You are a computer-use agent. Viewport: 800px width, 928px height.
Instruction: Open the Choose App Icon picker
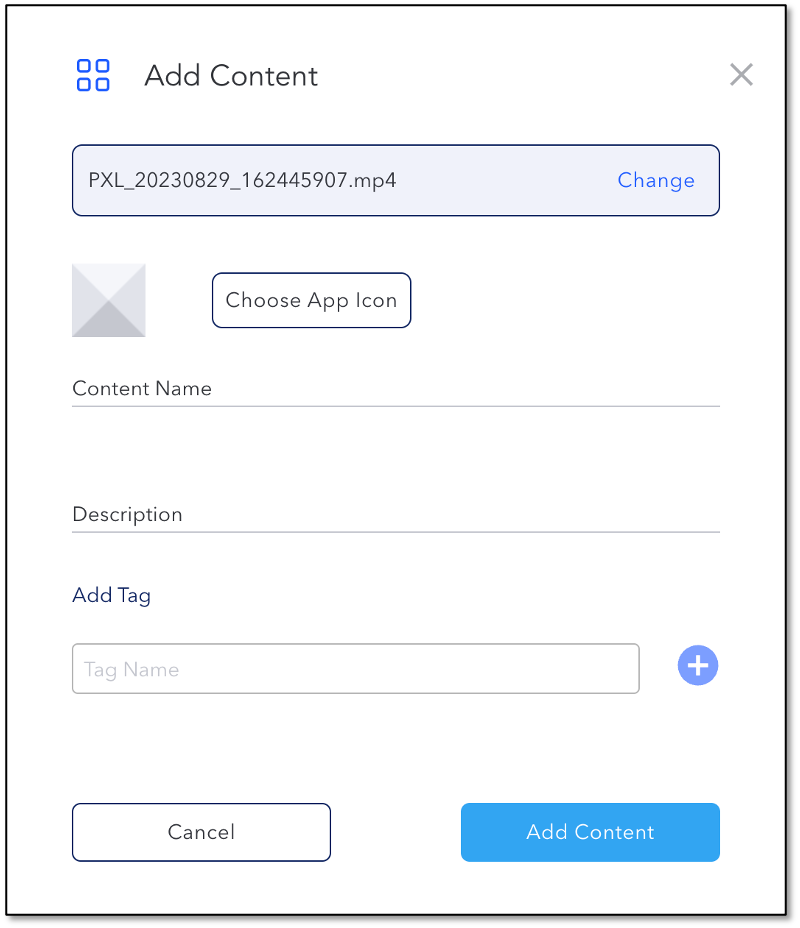click(x=311, y=300)
